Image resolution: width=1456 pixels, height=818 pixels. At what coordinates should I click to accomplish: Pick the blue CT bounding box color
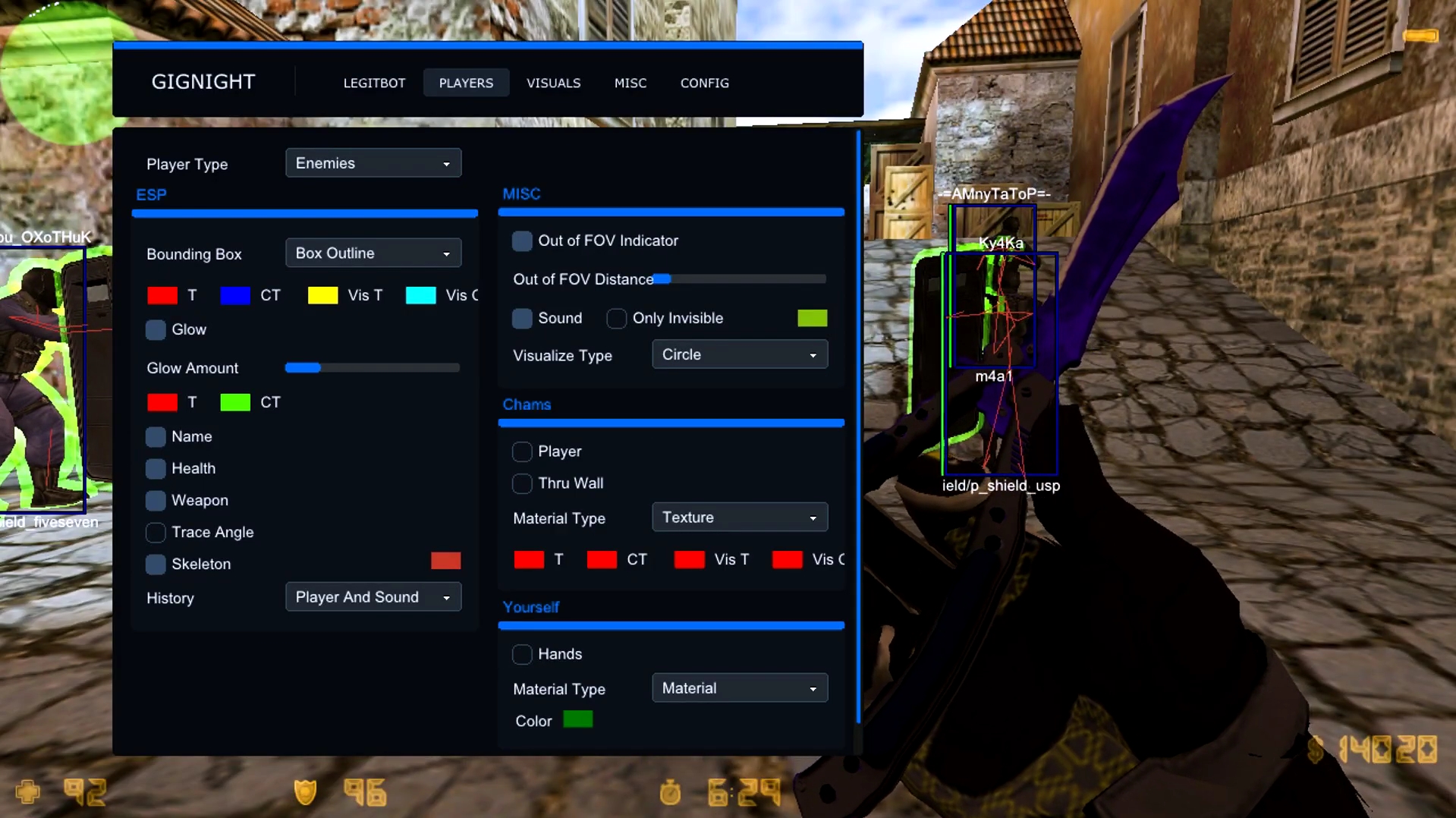pos(235,295)
